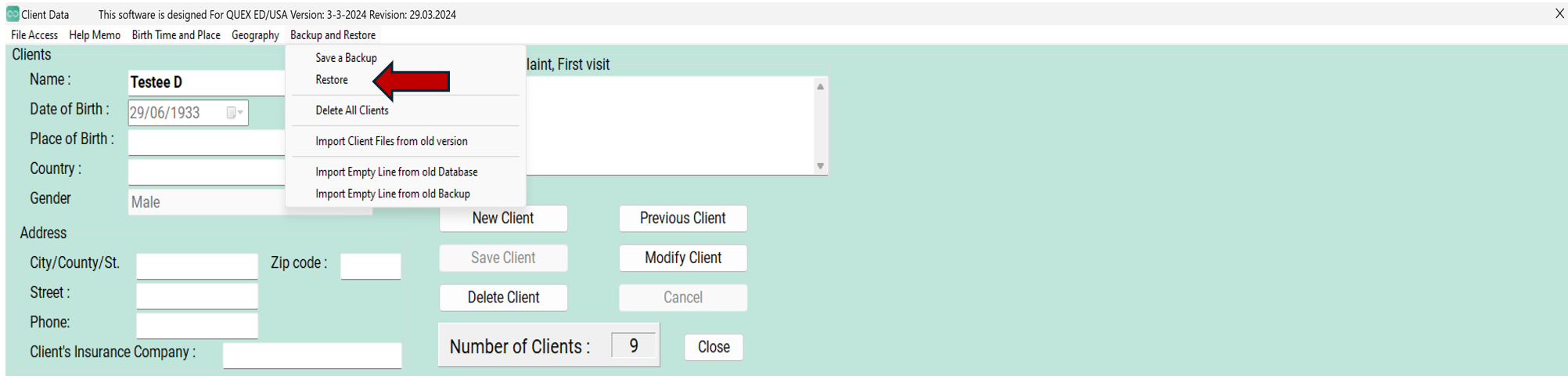This screenshot has height=376, width=1568.
Task: Open the Birth Time and Place menu
Action: 176,35
